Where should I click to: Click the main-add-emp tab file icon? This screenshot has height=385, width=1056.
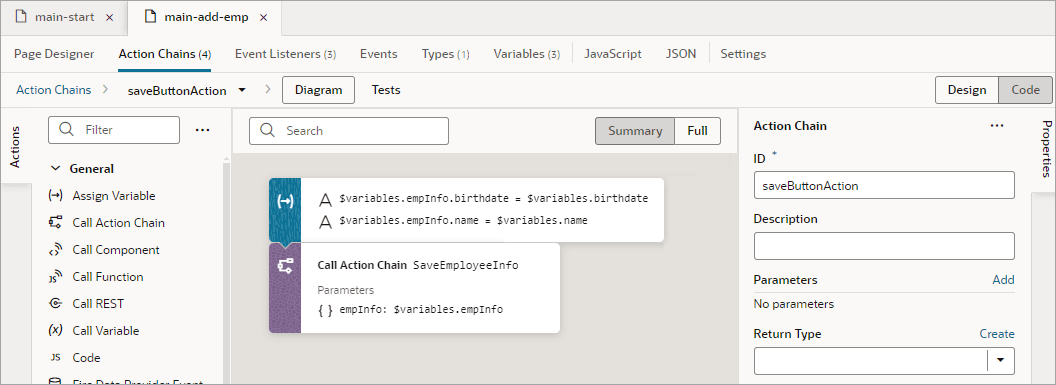[152, 17]
